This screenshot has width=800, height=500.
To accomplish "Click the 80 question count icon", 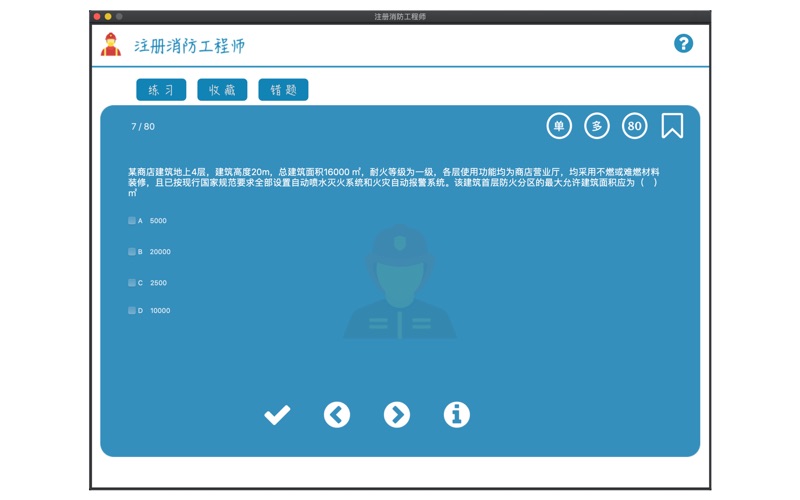I will click(x=634, y=126).
